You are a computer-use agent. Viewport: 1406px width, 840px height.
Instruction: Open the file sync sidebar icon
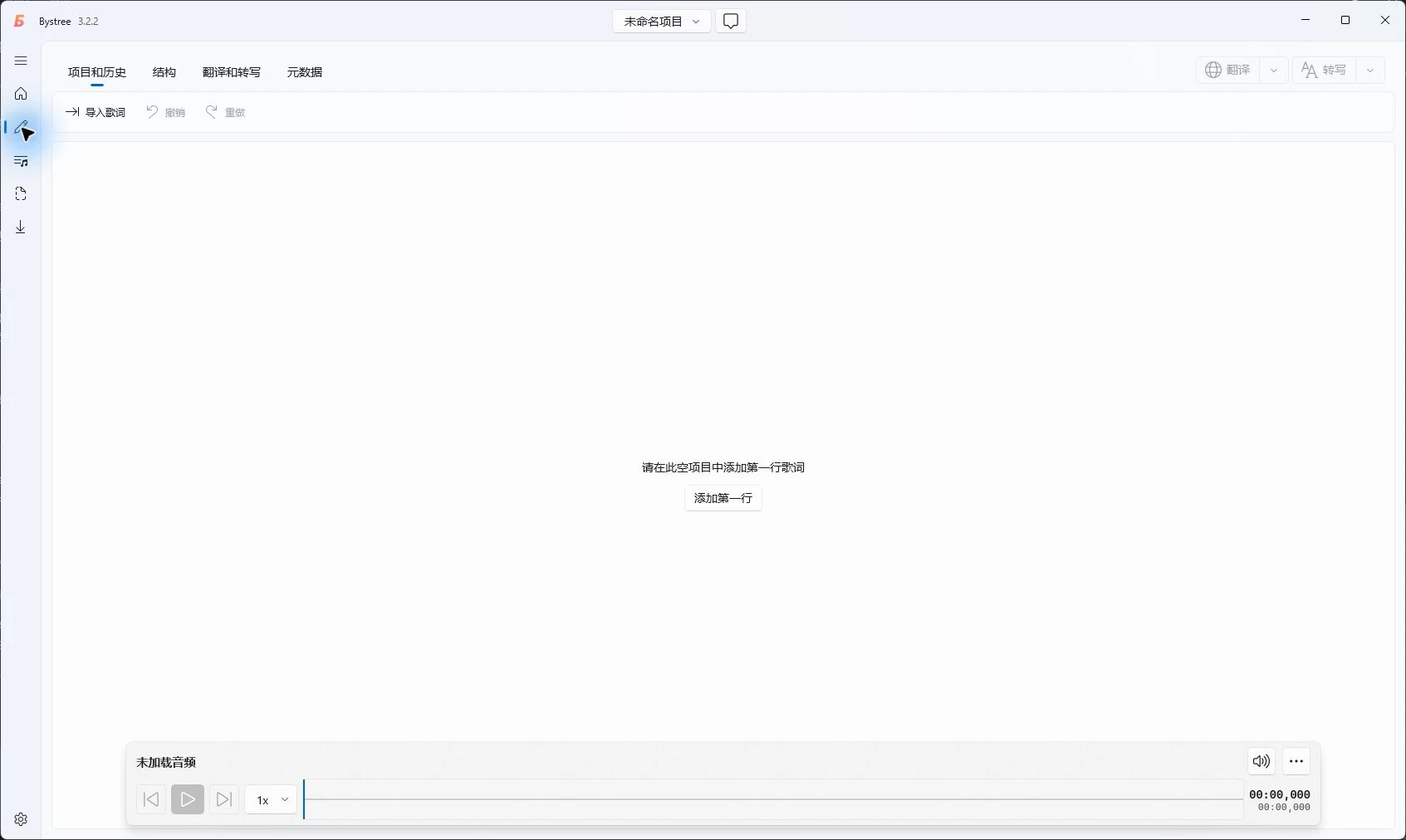[21, 194]
